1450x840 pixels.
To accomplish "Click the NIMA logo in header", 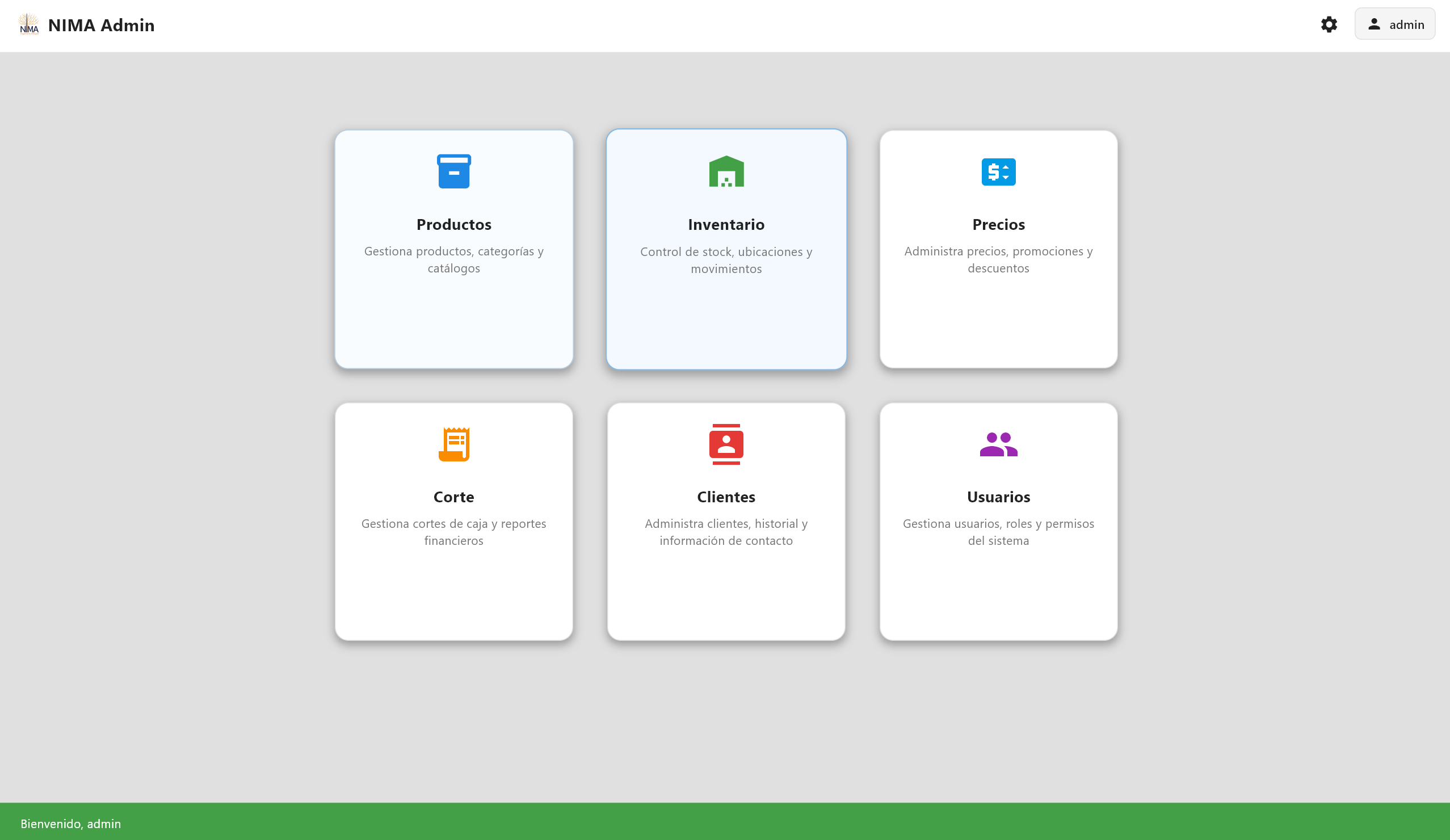I will click(29, 25).
